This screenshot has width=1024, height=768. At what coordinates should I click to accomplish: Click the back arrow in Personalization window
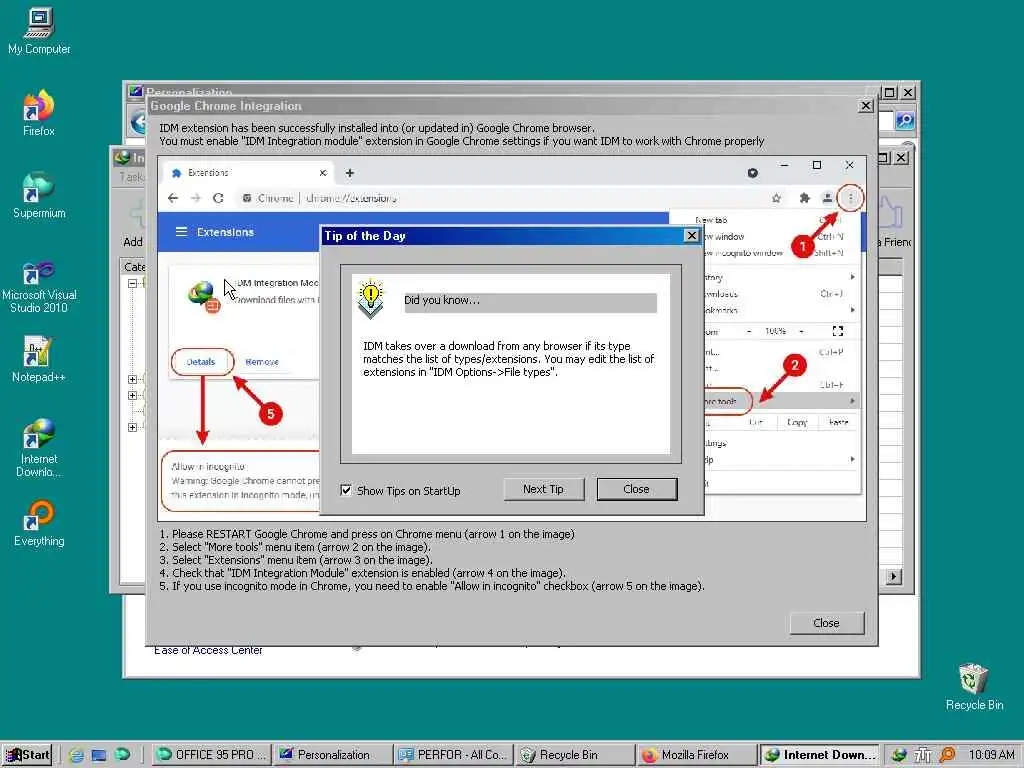pyautogui.click(x=138, y=121)
